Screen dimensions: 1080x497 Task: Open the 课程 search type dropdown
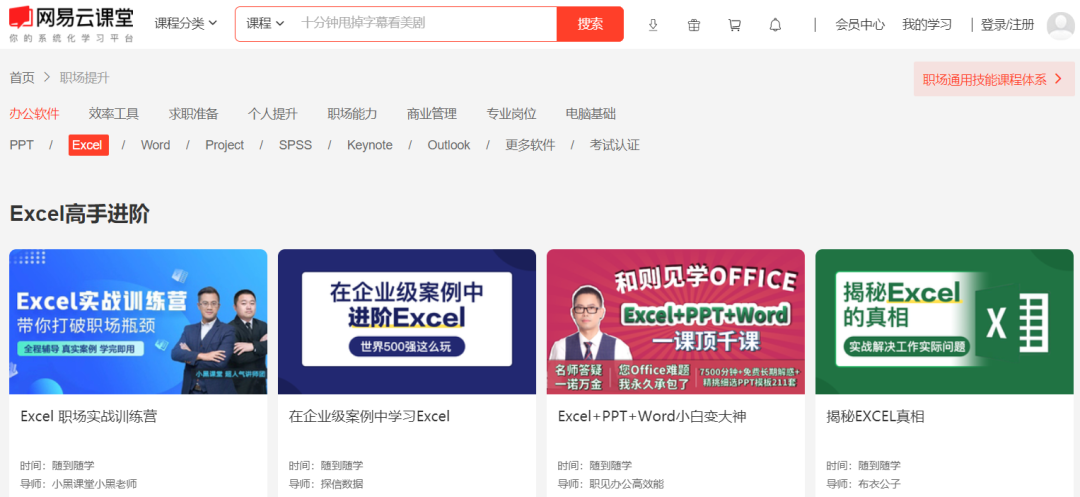pyautogui.click(x=265, y=23)
